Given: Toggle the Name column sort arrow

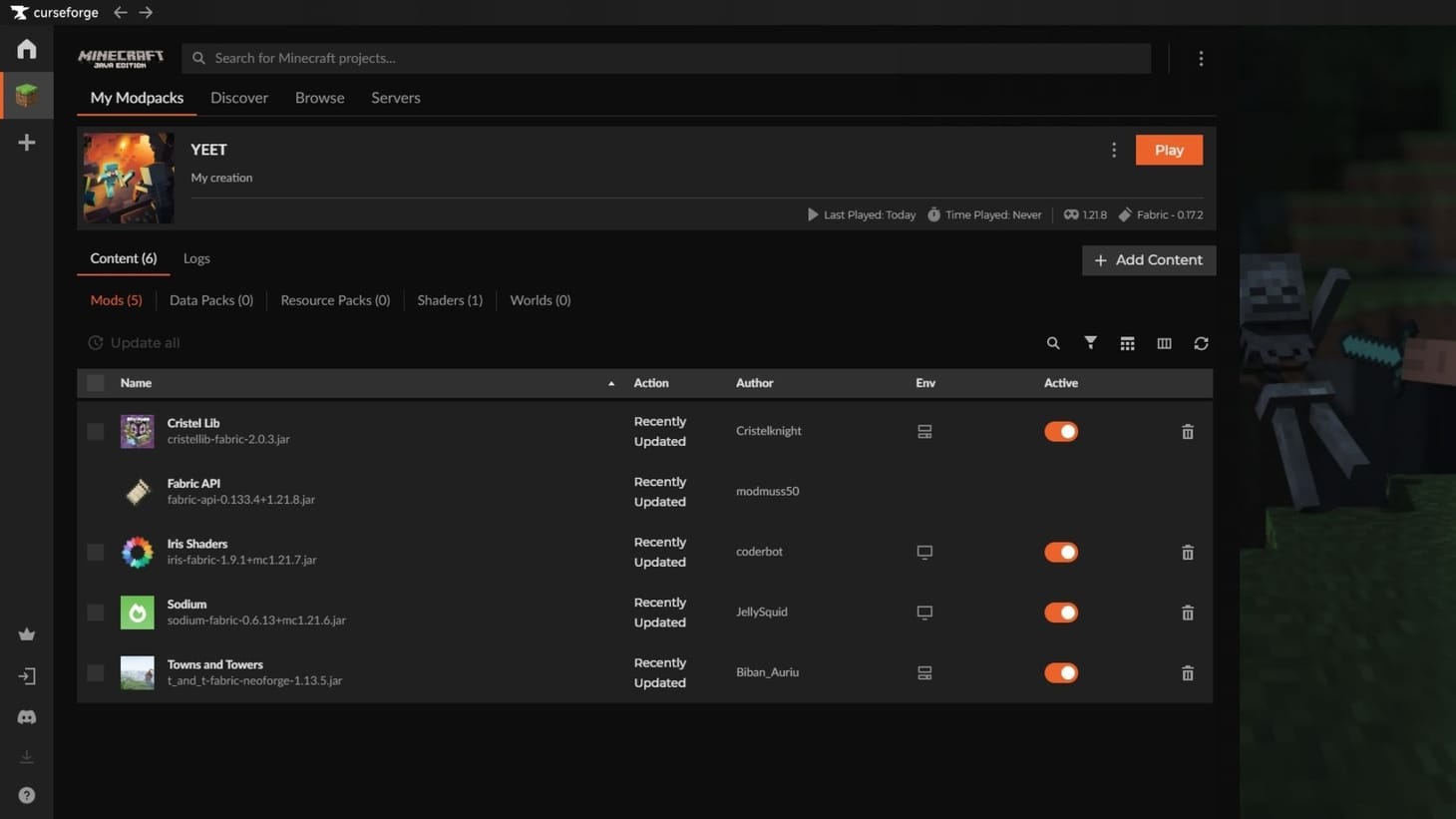Looking at the screenshot, I should (611, 384).
